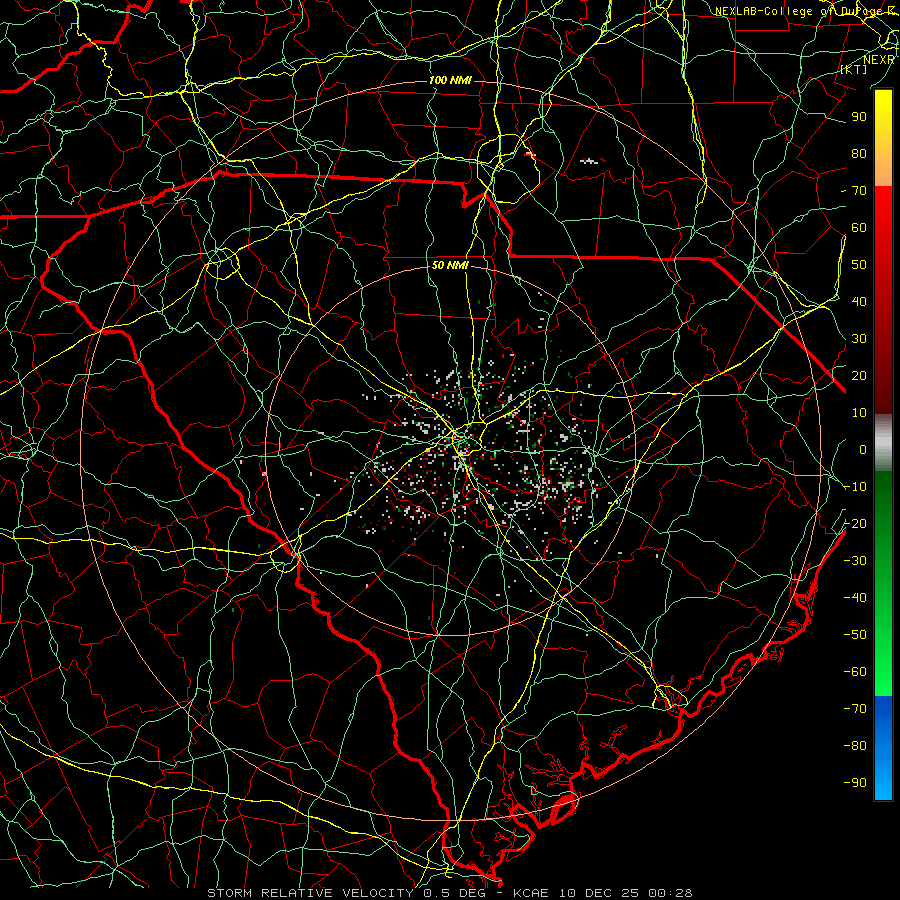The height and width of the screenshot is (900, 900).
Task: Pick the gray zero-velocity segment of the color bar
Action: point(883,443)
